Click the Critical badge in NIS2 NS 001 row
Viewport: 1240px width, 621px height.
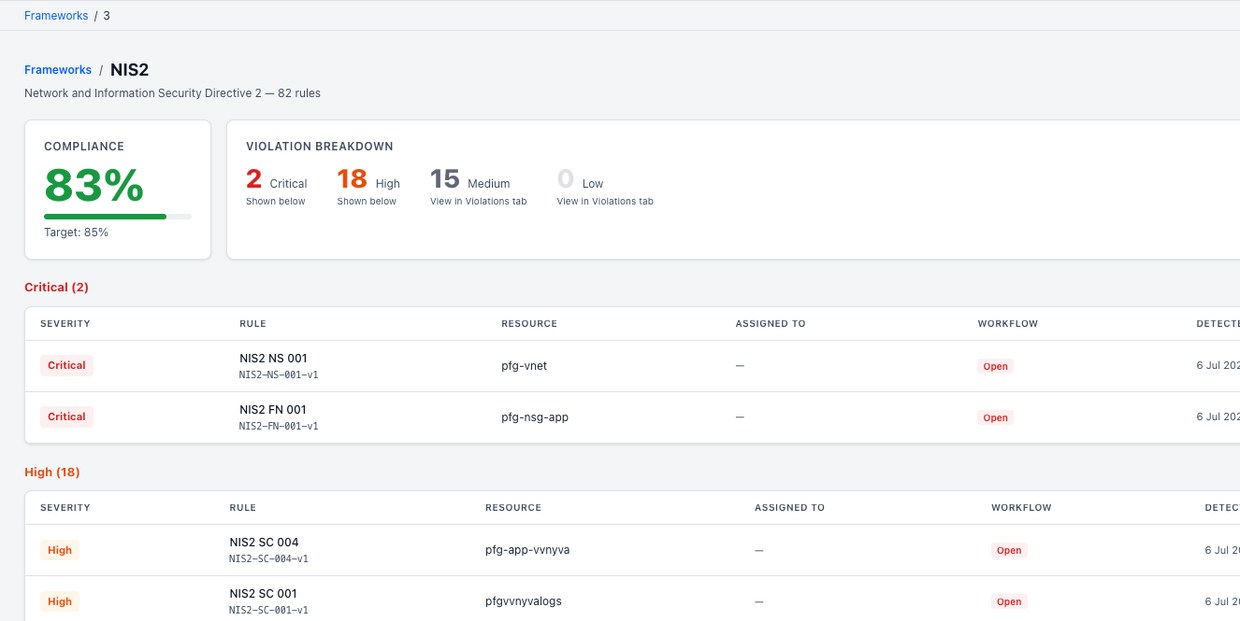[67, 366]
